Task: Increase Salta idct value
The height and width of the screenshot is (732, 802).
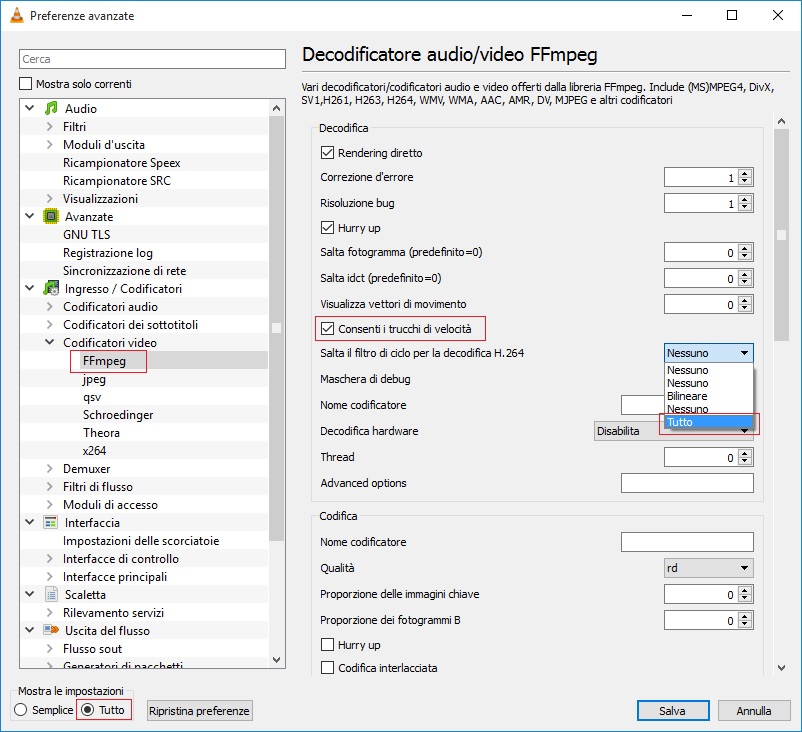Action: (745, 274)
